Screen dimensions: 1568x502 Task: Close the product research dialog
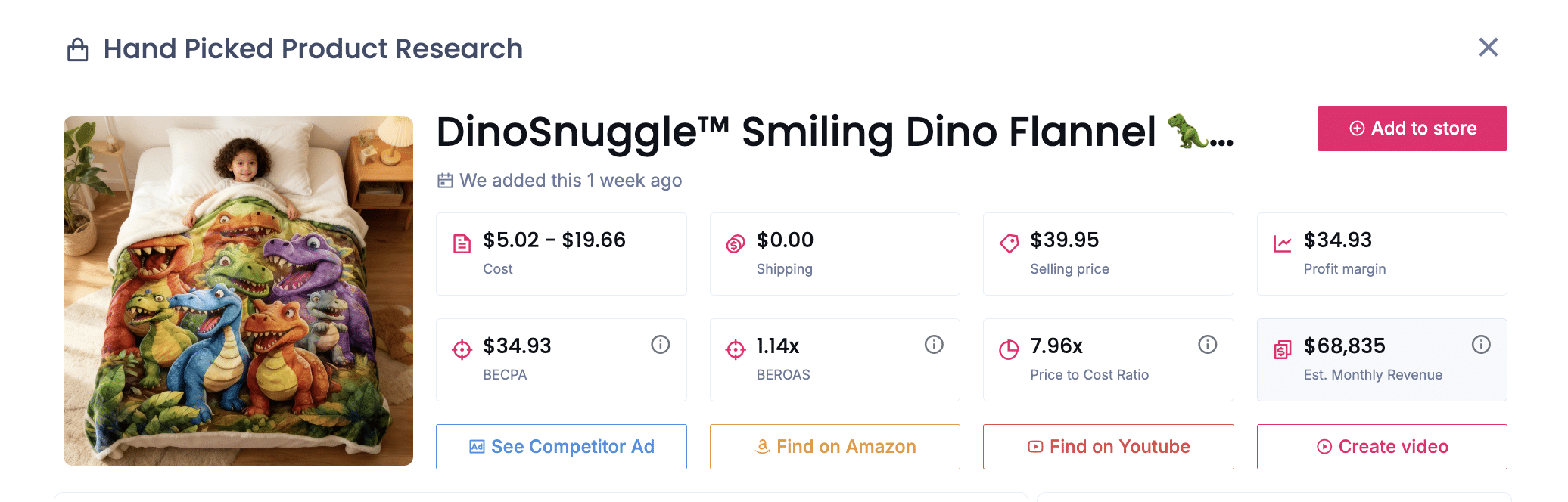pos(1489,48)
